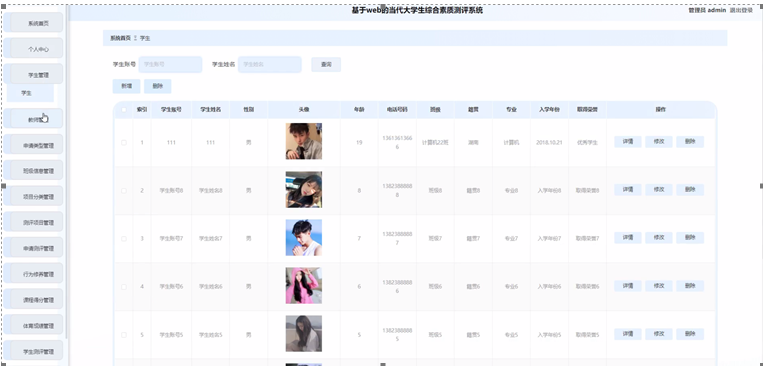The width and height of the screenshot is (763, 366).
Task: Click 详情 for 学生账号6 row
Action: pos(628,286)
